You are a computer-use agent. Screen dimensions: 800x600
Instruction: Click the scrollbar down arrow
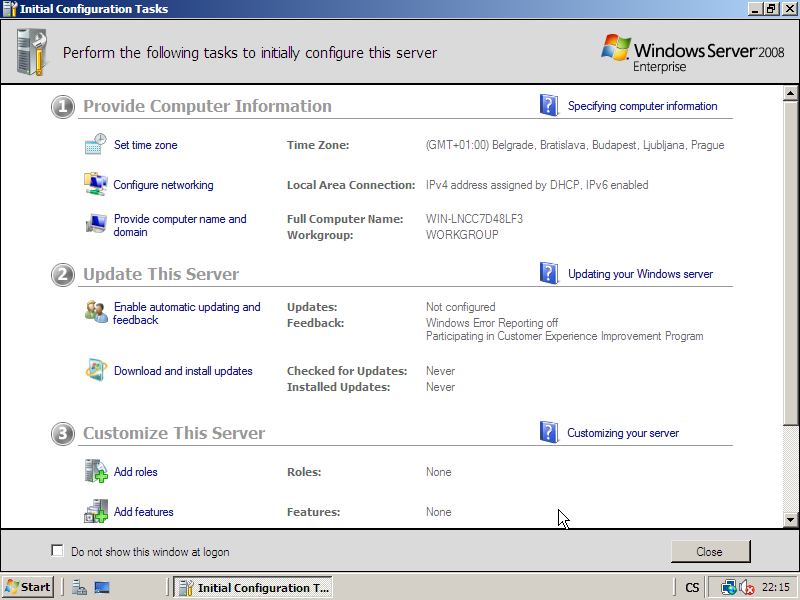coord(790,520)
